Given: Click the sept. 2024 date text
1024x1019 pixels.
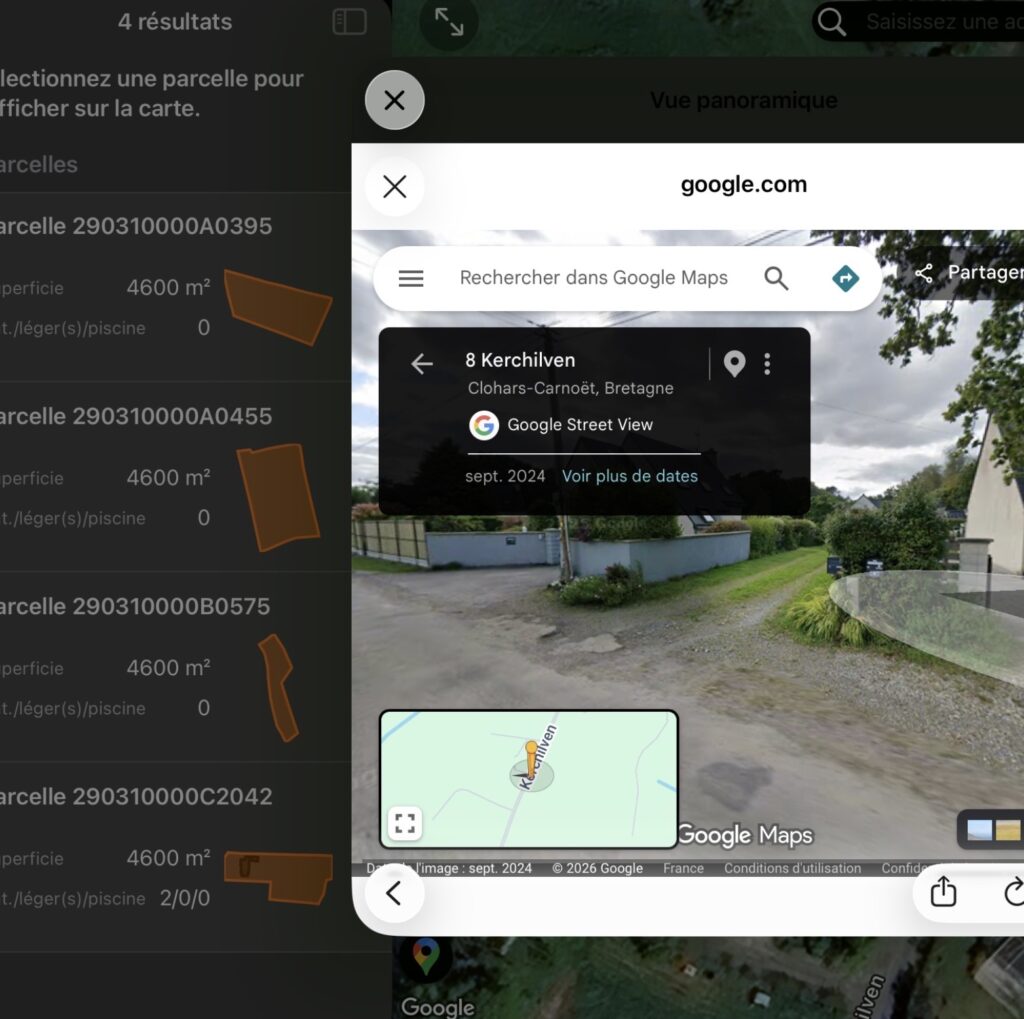Looking at the screenshot, I should [505, 476].
